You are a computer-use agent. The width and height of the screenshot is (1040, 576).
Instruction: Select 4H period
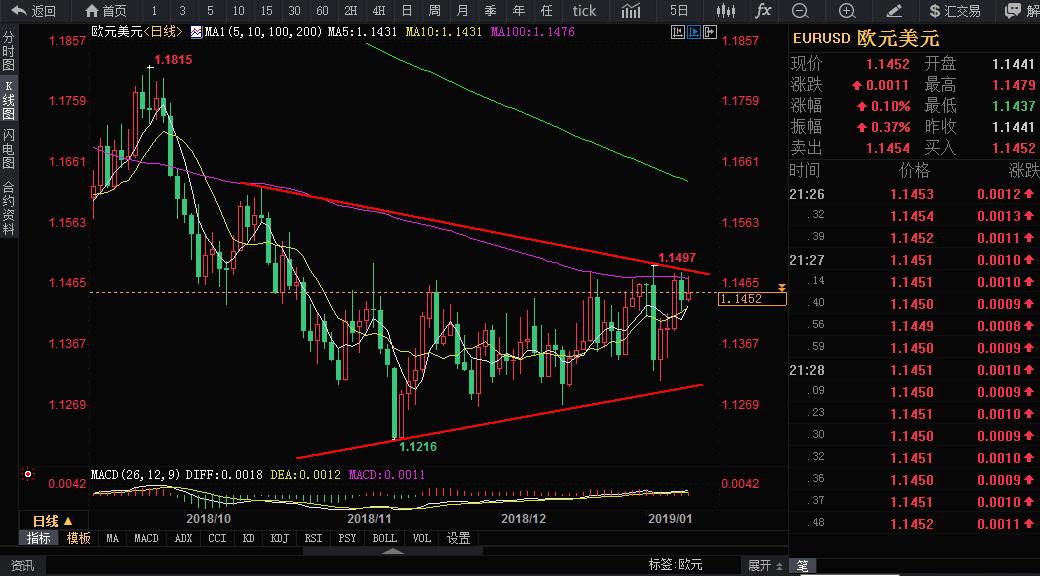(379, 11)
